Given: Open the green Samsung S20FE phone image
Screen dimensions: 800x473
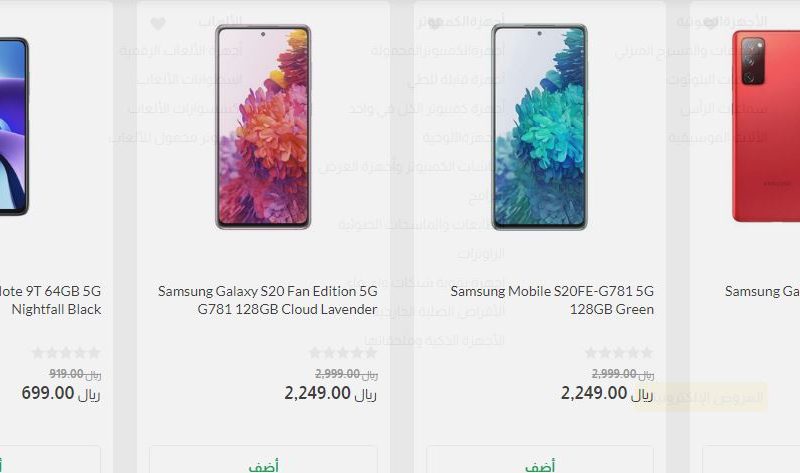Looking at the screenshot, I should (539, 127).
